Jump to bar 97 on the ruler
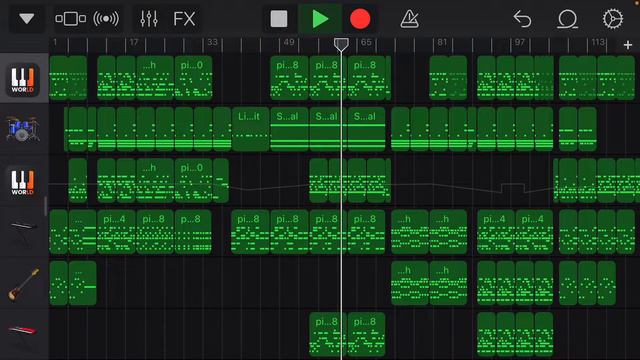This screenshot has height=360, width=640. point(520,42)
